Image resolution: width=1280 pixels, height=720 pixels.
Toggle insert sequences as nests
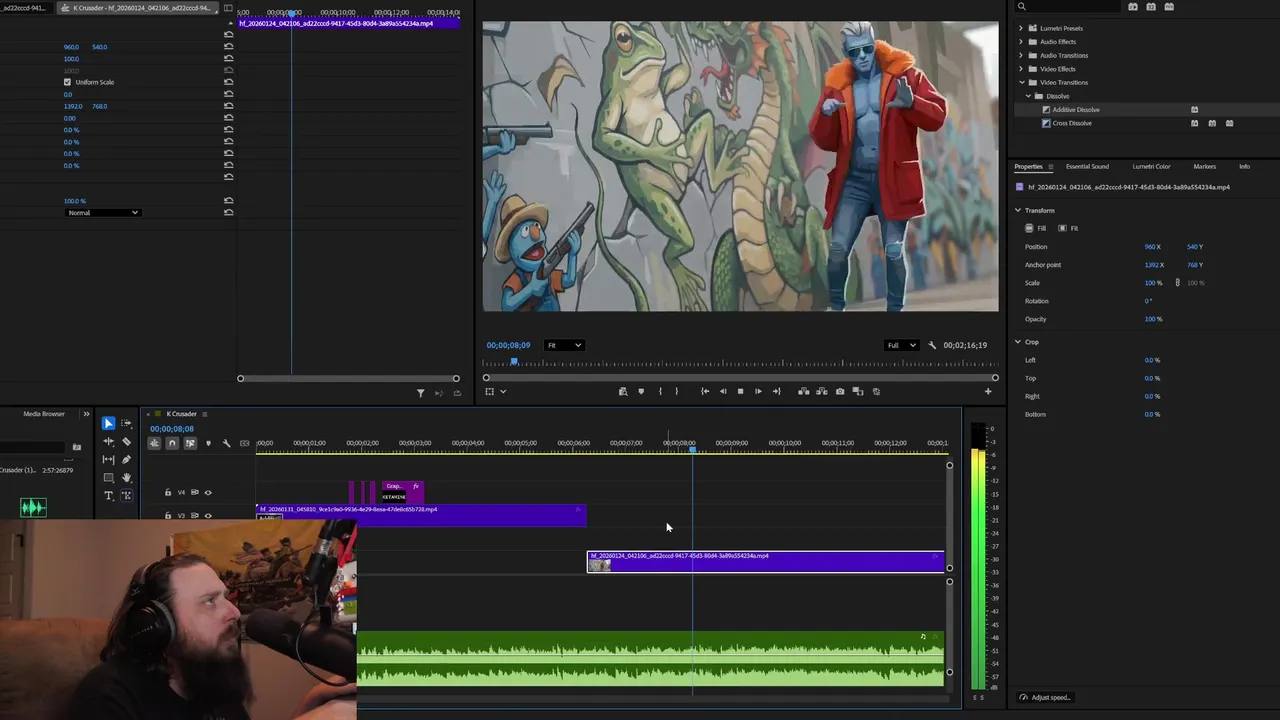point(154,443)
